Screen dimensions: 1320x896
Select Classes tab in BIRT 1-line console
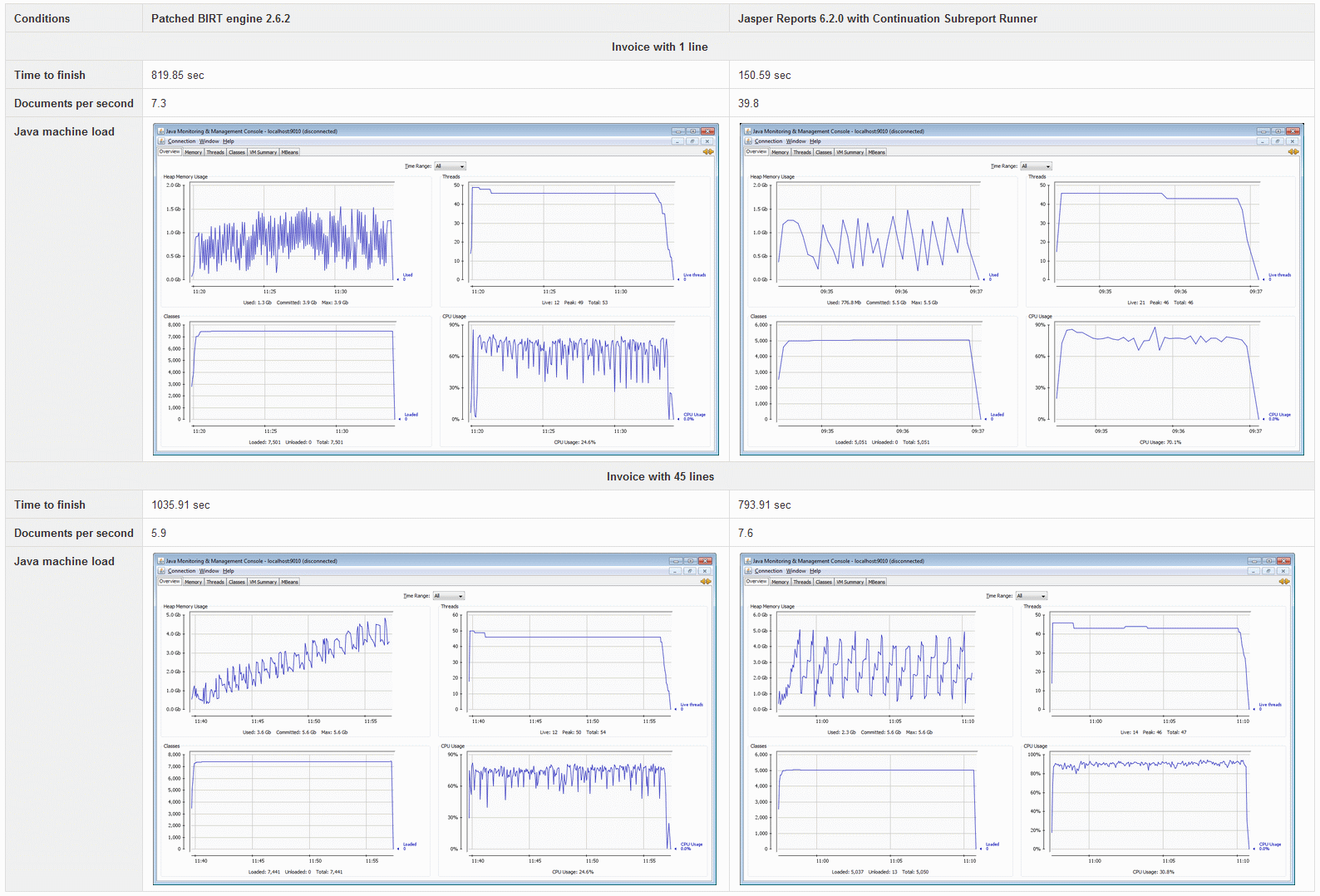[237, 152]
